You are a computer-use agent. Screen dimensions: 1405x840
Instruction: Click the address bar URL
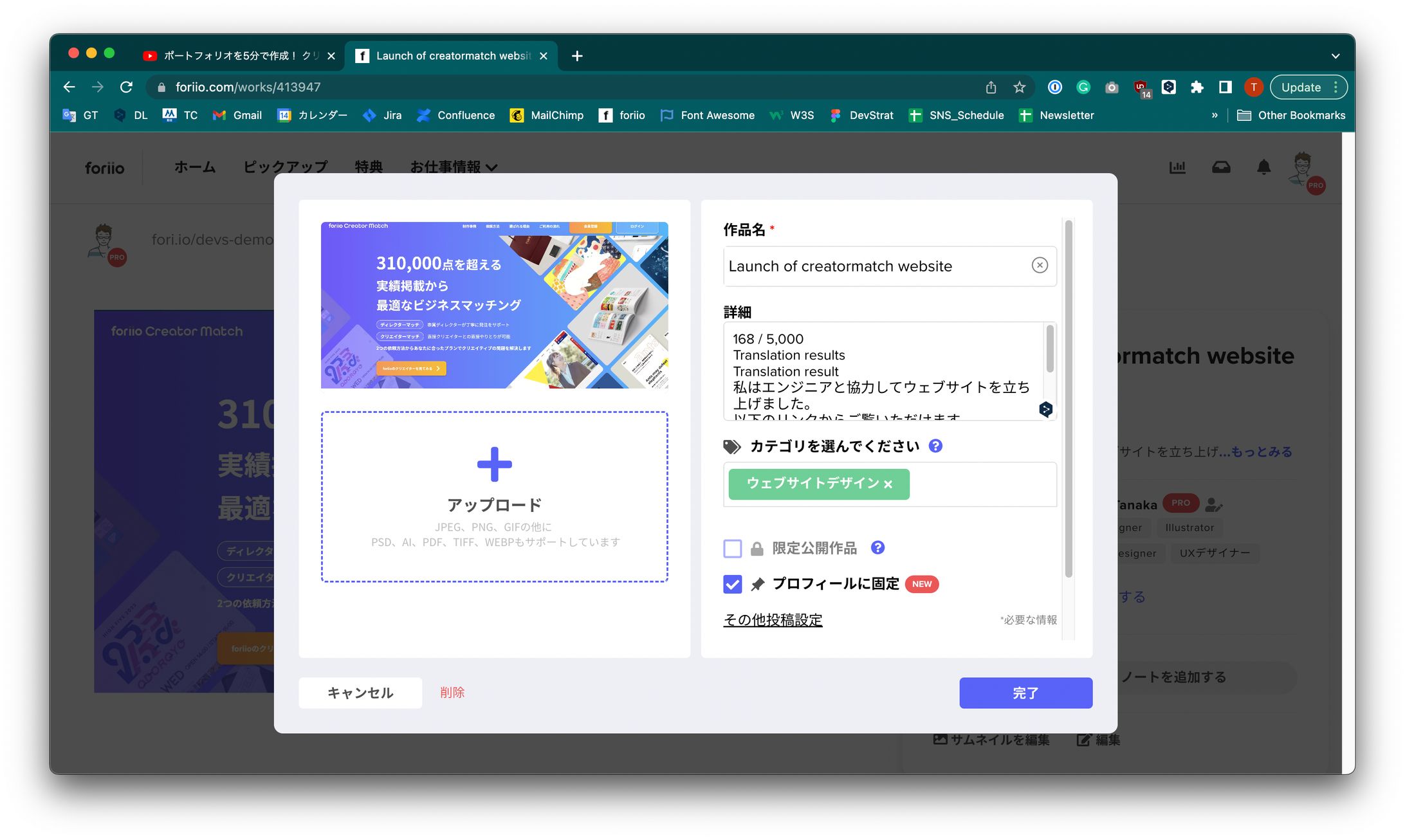[248, 87]
